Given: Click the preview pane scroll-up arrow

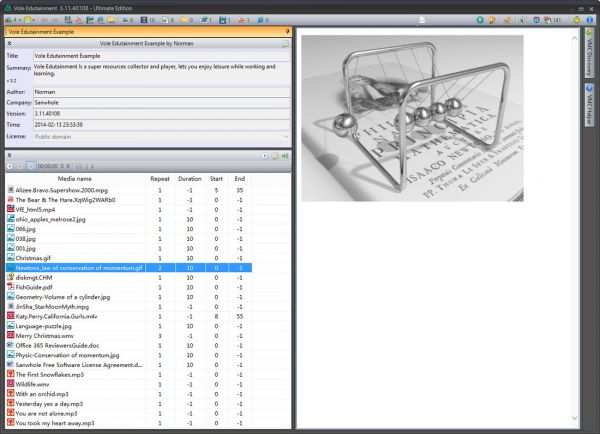Looking at the screenshot, I should [574, 38].
